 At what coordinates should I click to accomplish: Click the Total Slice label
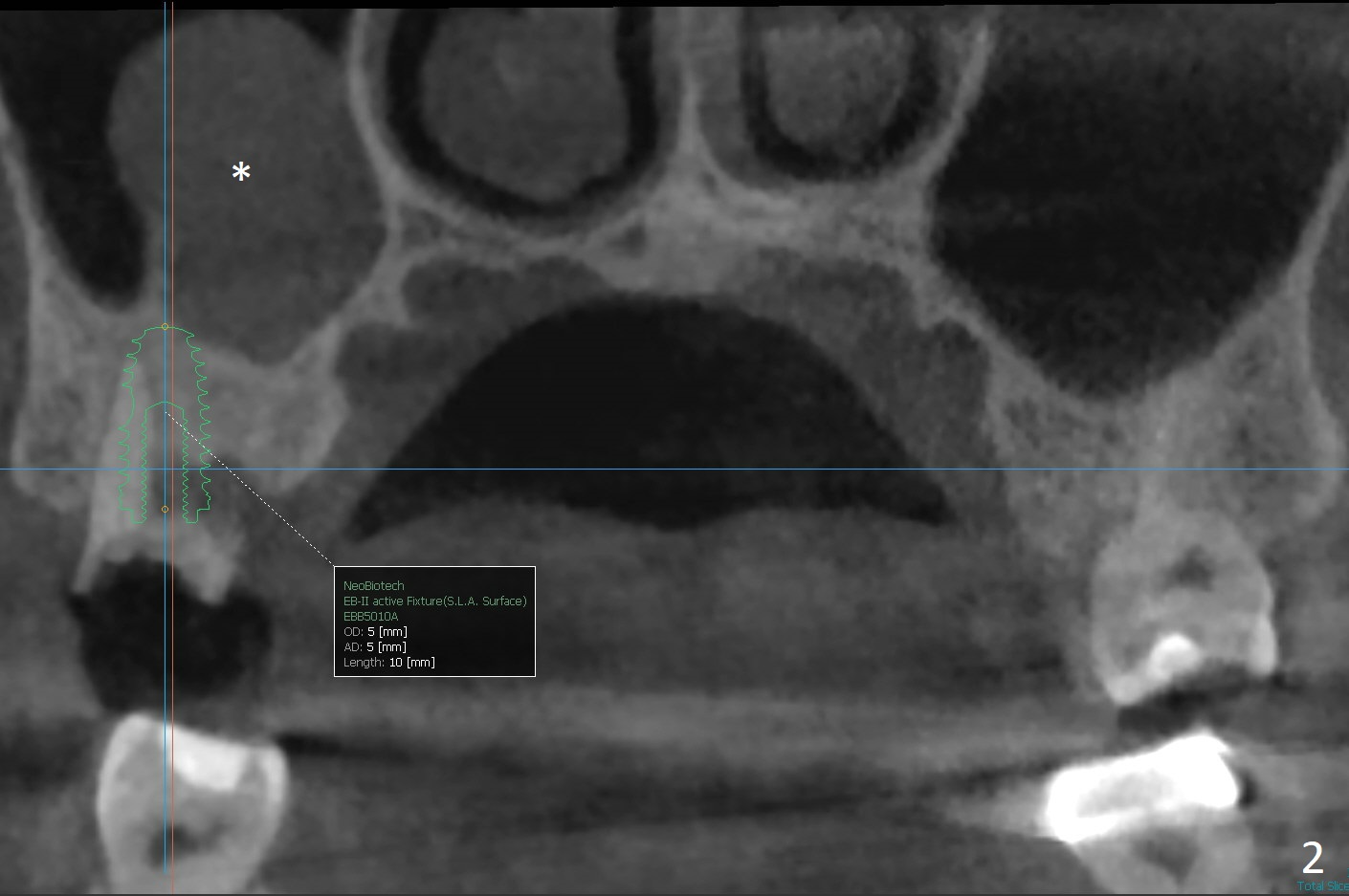pyautogui.click(x=1322, y=886)
